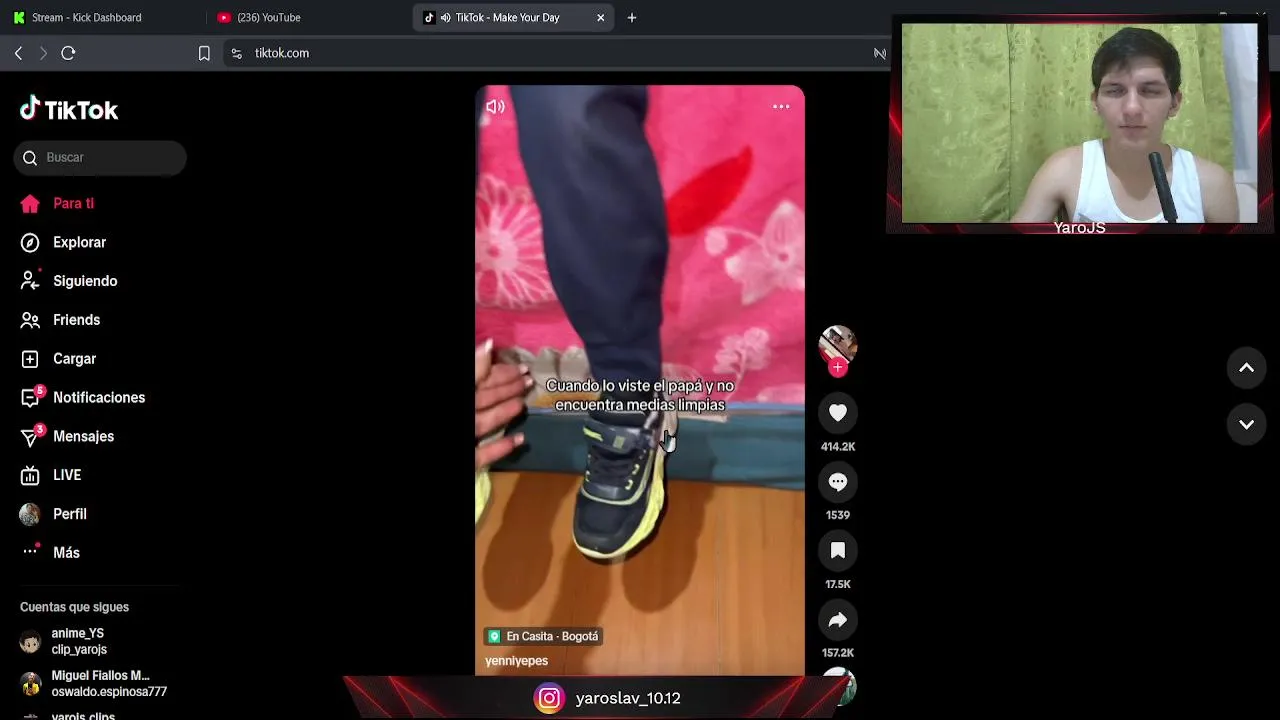The image size is (1280, 720).
Task: Reload the page with the refresh icon
Action: pyautogui.click(x=68, y=53)
